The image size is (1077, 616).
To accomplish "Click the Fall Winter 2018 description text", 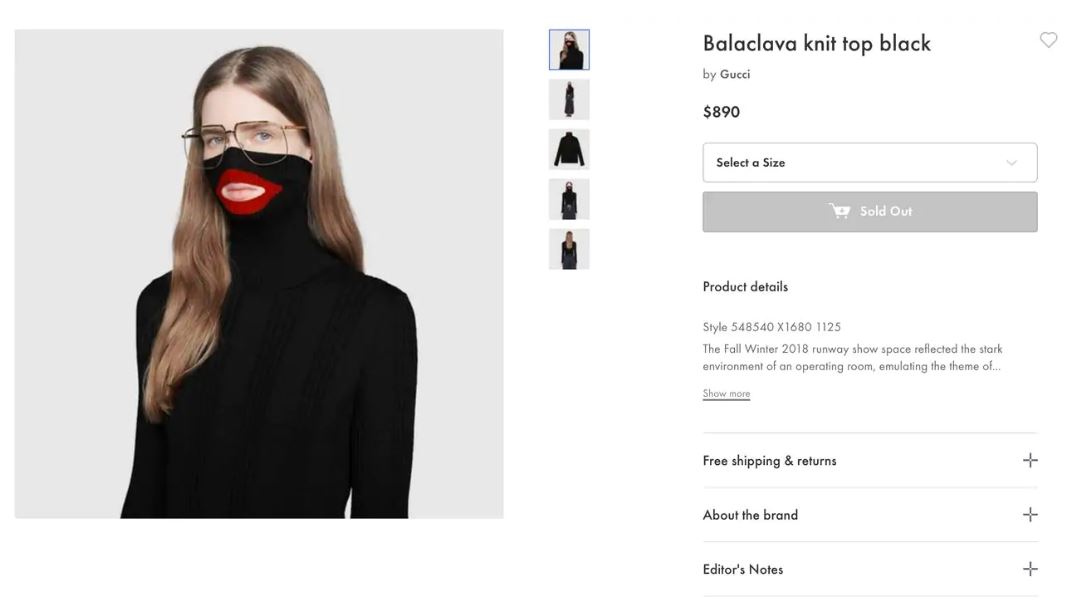I will 852,357.
